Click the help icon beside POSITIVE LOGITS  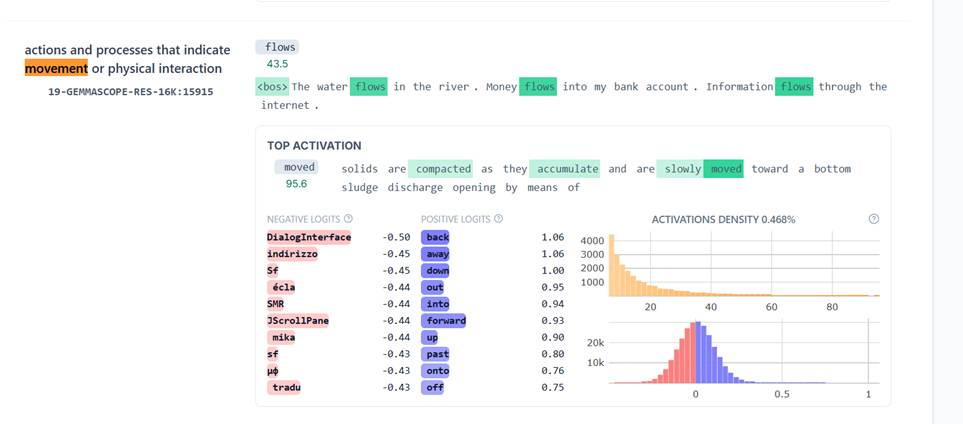pos(498,219)
